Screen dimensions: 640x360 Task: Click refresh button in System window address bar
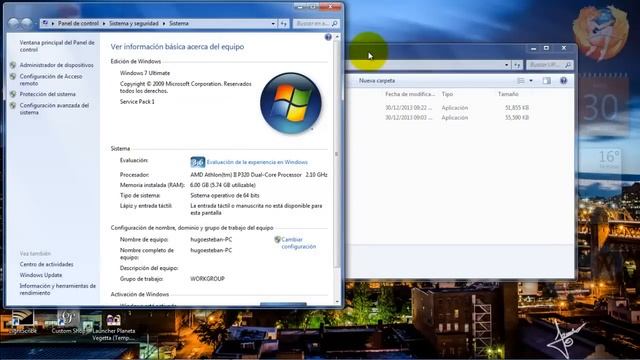284,24
